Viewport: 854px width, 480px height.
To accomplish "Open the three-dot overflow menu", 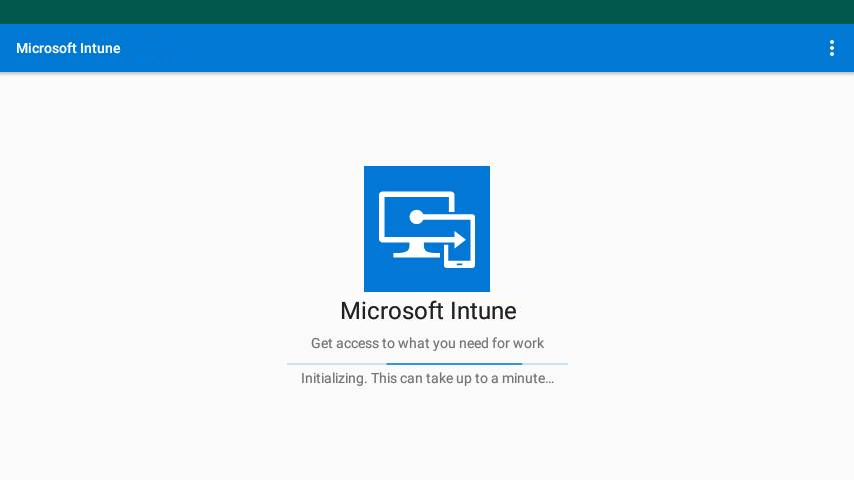I will [x=832, y=48].
